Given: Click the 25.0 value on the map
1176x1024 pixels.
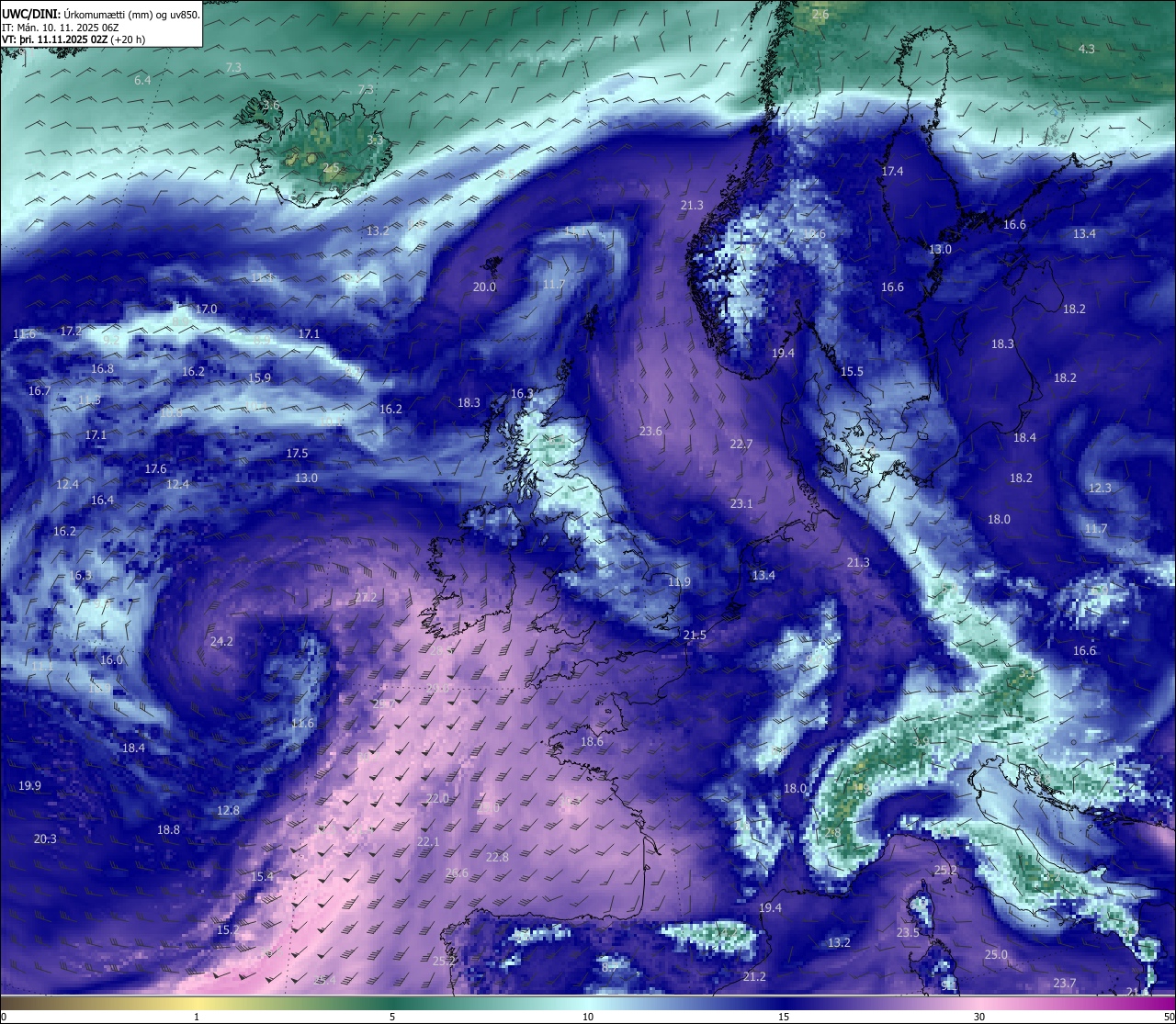Looking at the screenshot, I should tap(996, 955).
